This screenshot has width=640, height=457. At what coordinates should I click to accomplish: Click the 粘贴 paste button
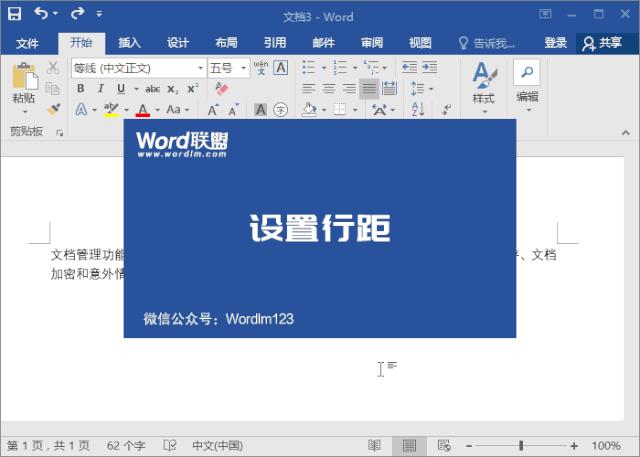24,82
